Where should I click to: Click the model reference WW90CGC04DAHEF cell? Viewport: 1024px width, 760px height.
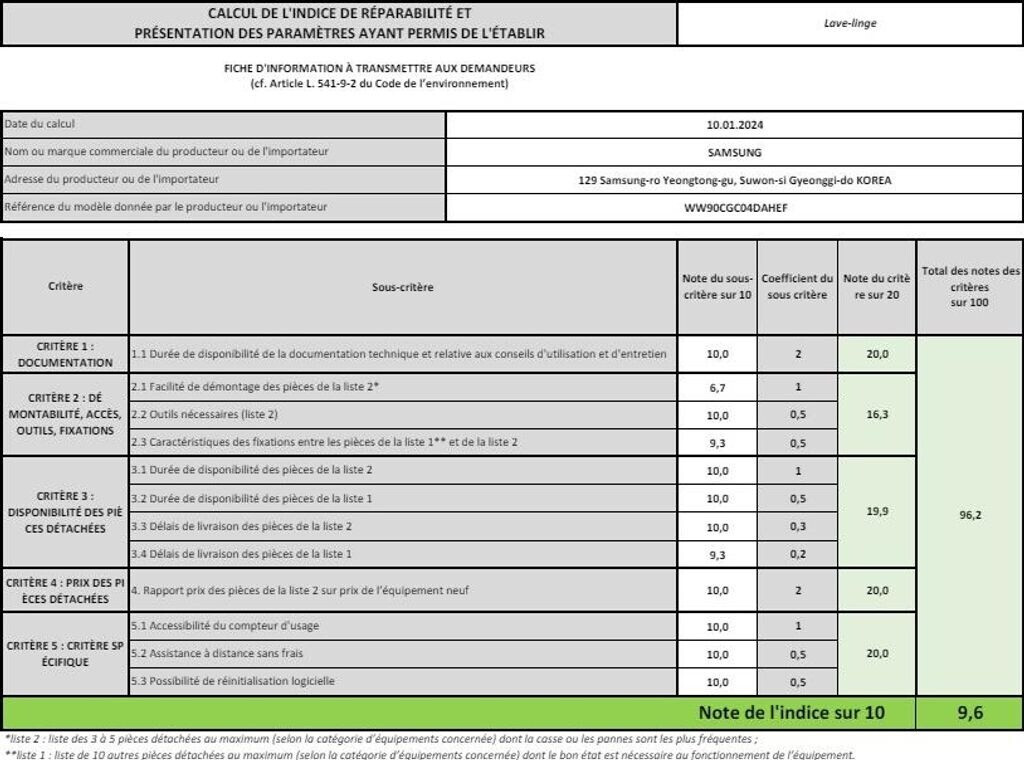(734, 208)
